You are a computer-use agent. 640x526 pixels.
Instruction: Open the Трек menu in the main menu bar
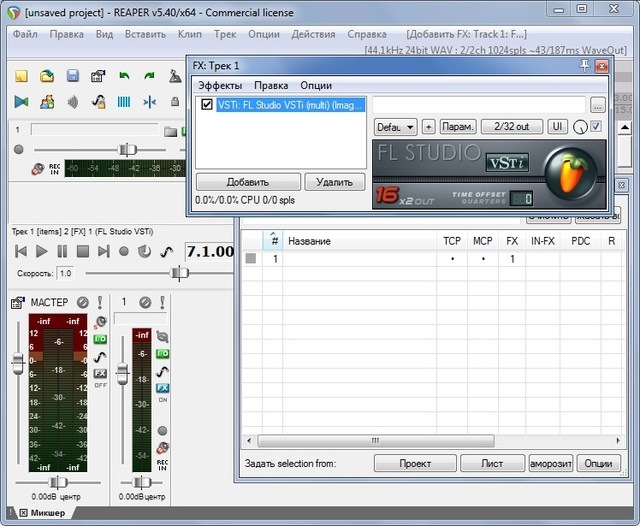click(x=226, y=34)
